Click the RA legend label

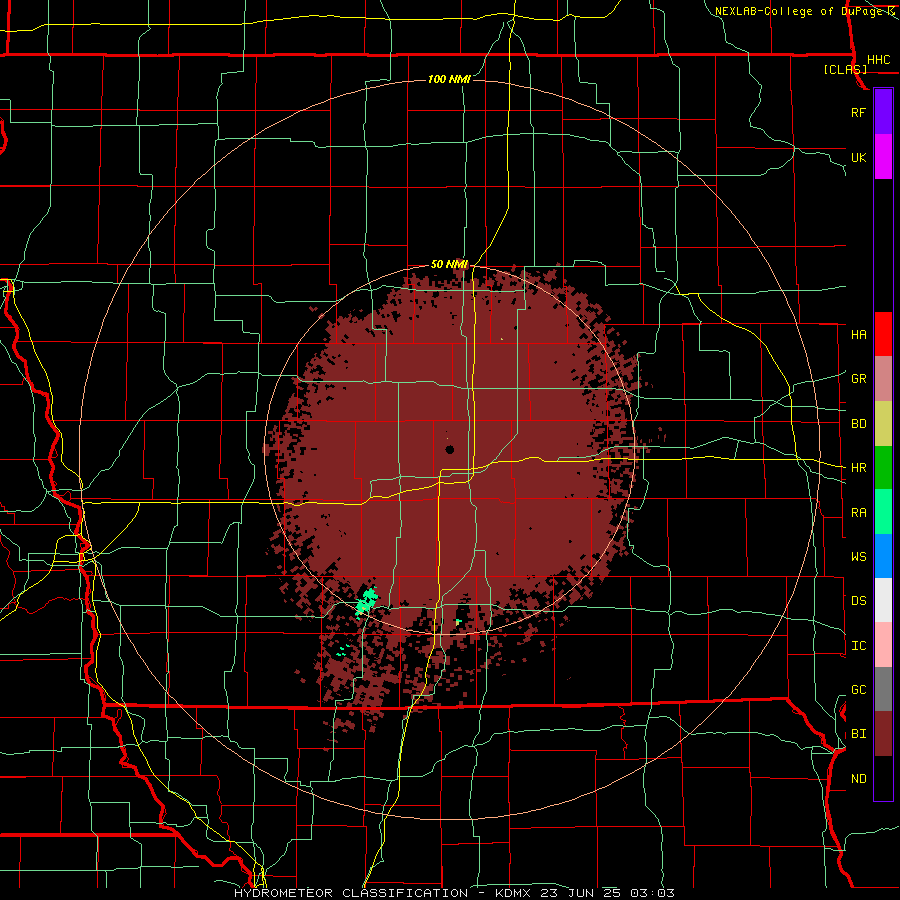click(x=858, y=513)
